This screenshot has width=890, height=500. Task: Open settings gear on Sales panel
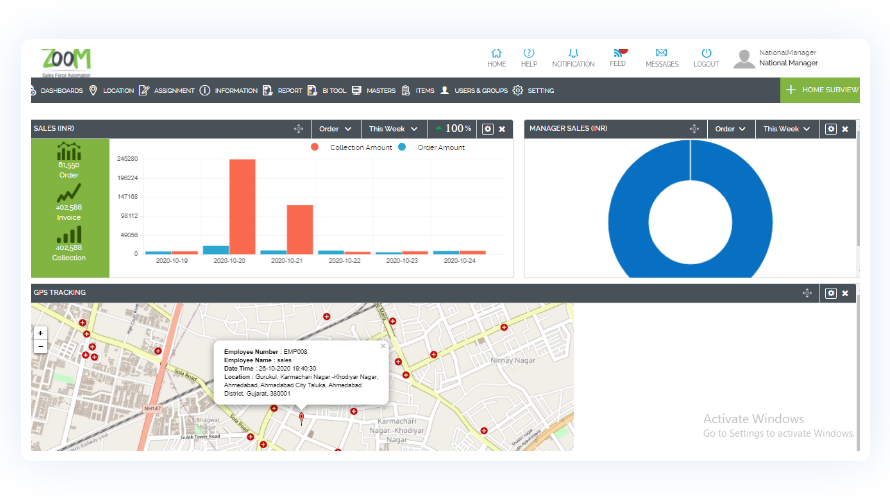[488, 129]
